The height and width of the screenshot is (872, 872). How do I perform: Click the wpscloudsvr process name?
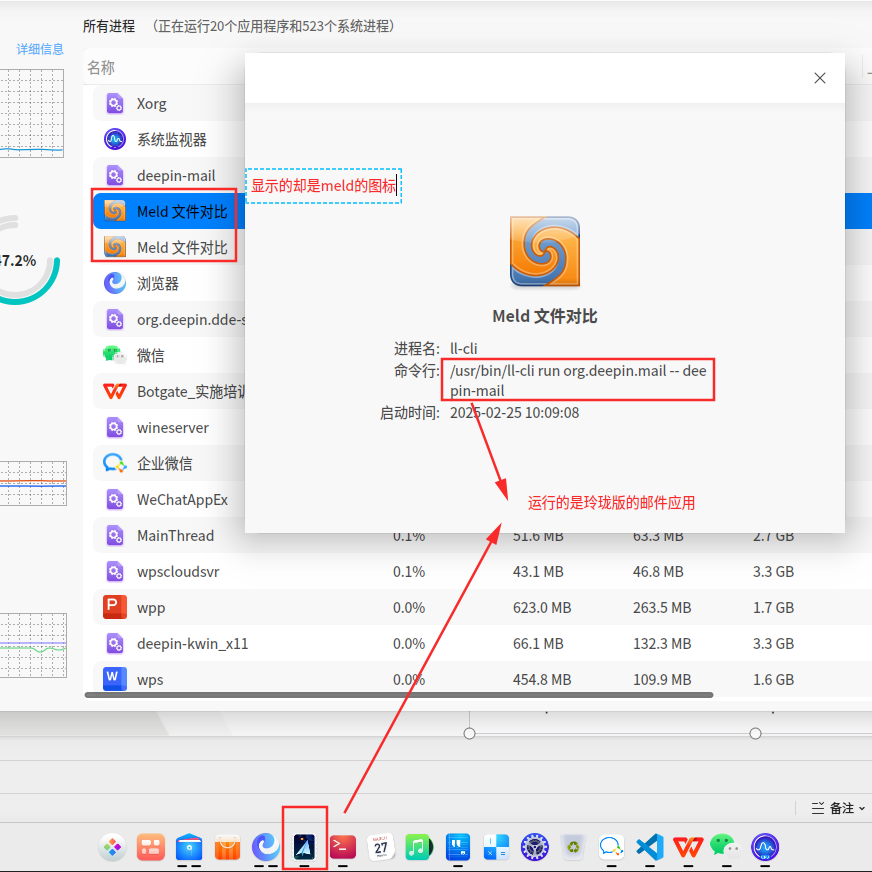[178, 572]
